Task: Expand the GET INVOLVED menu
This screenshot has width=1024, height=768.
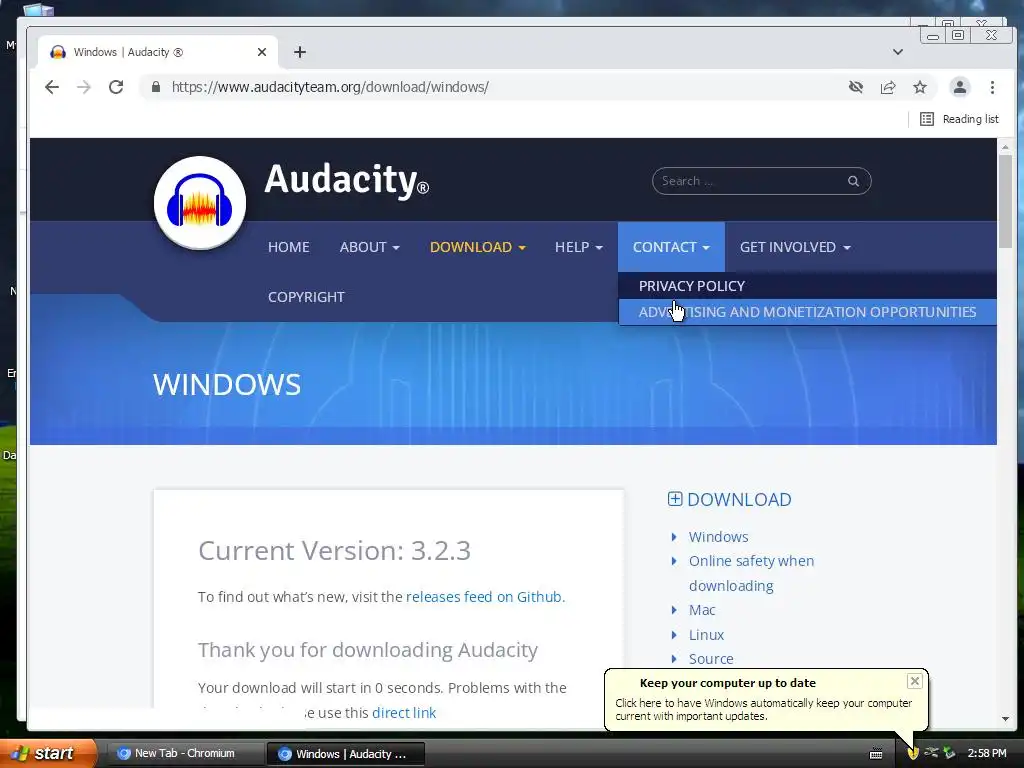Action: 795,247
